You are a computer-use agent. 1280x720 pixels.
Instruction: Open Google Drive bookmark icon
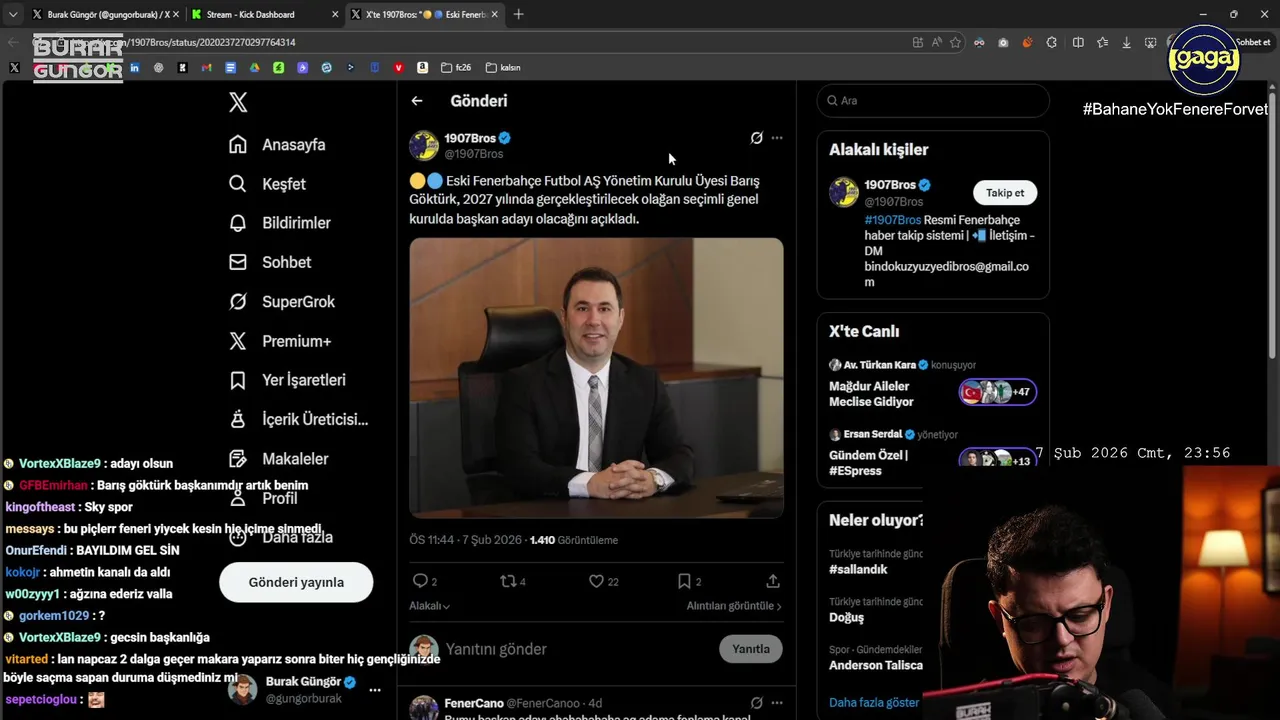(254, 68)
